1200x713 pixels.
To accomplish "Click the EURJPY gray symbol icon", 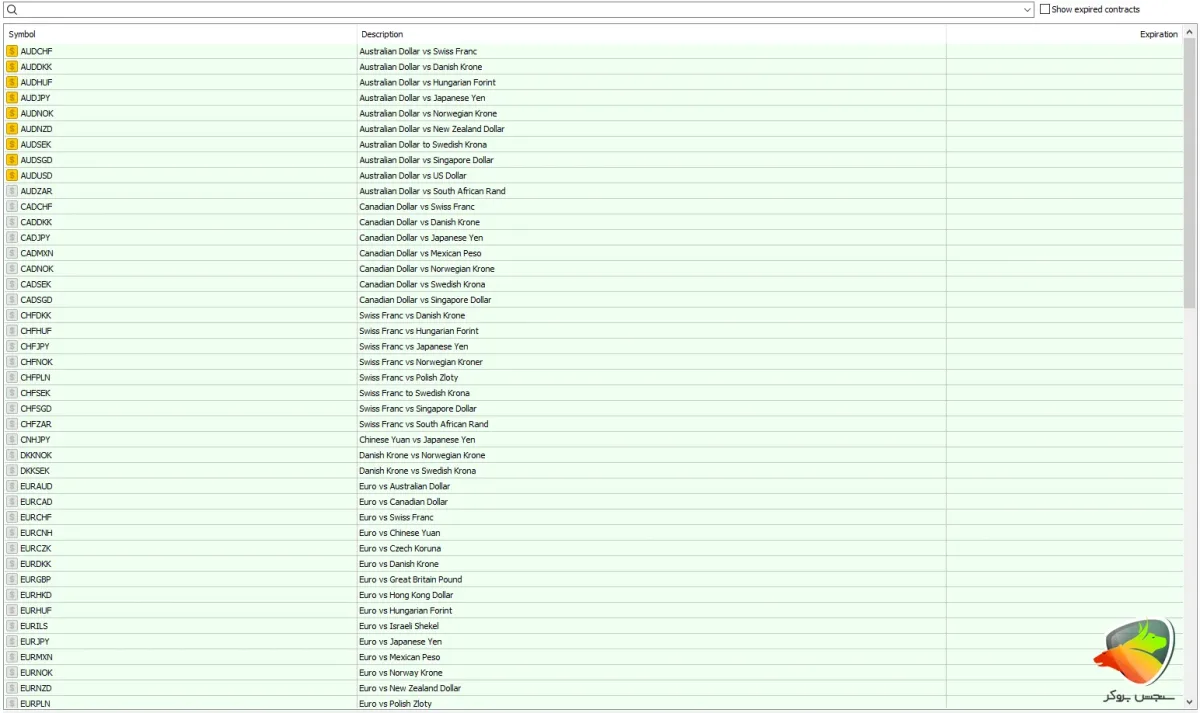I will coord(12,641).
